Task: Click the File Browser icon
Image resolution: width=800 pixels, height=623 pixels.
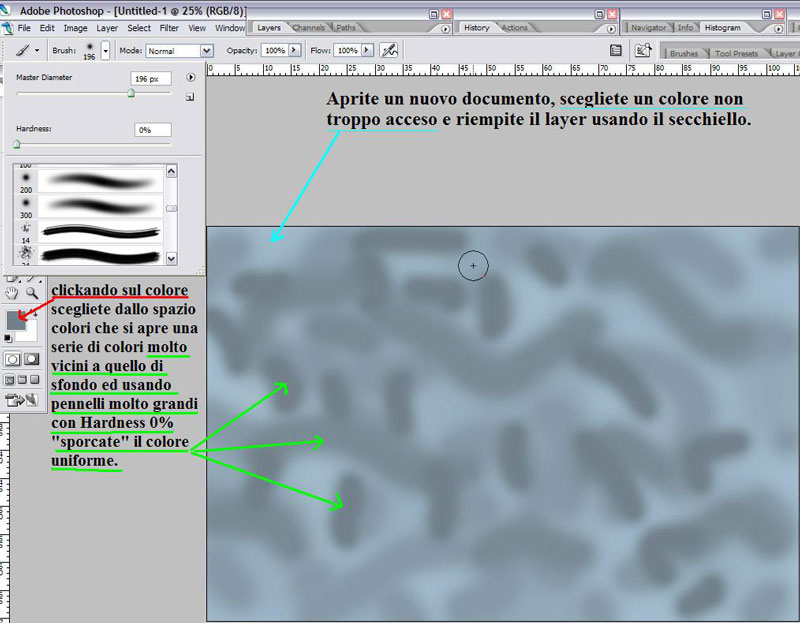Action: (x=643, y=50)
